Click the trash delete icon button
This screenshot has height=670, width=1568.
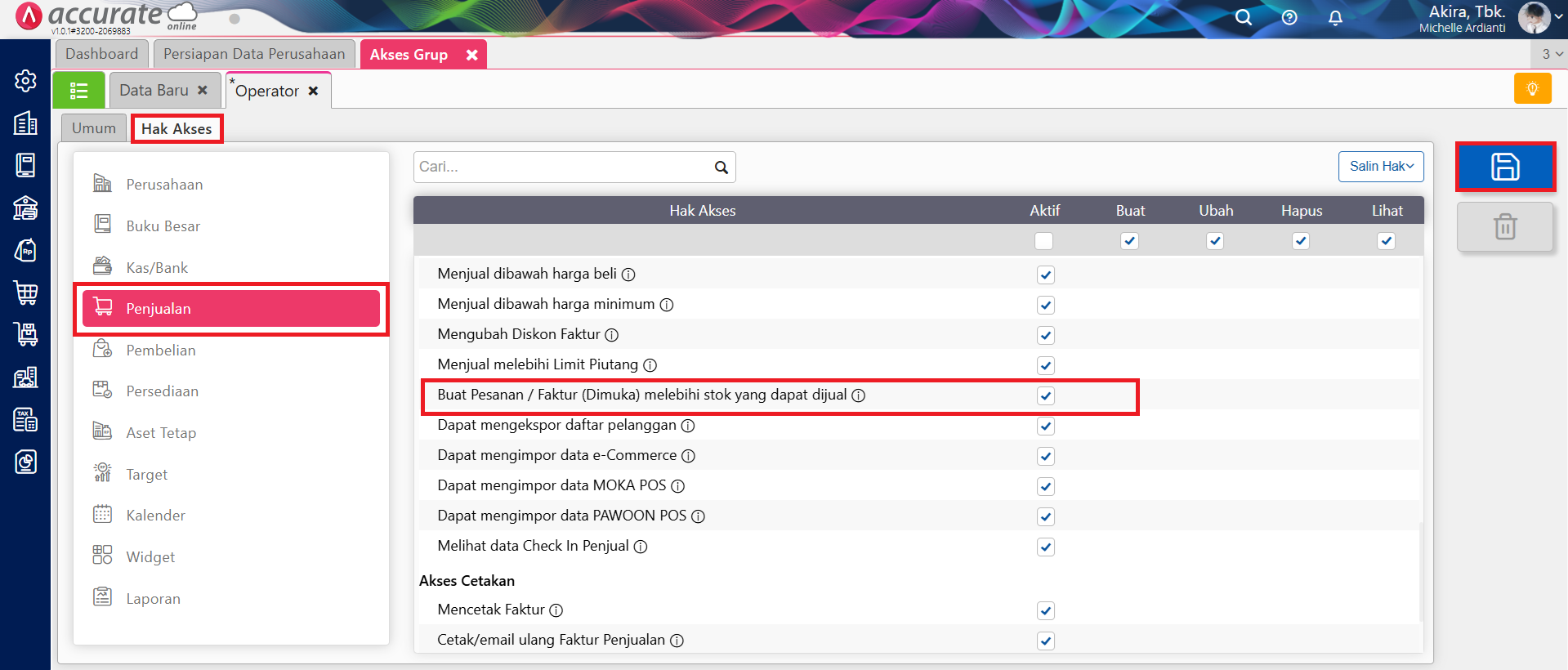click(1504, 226)
